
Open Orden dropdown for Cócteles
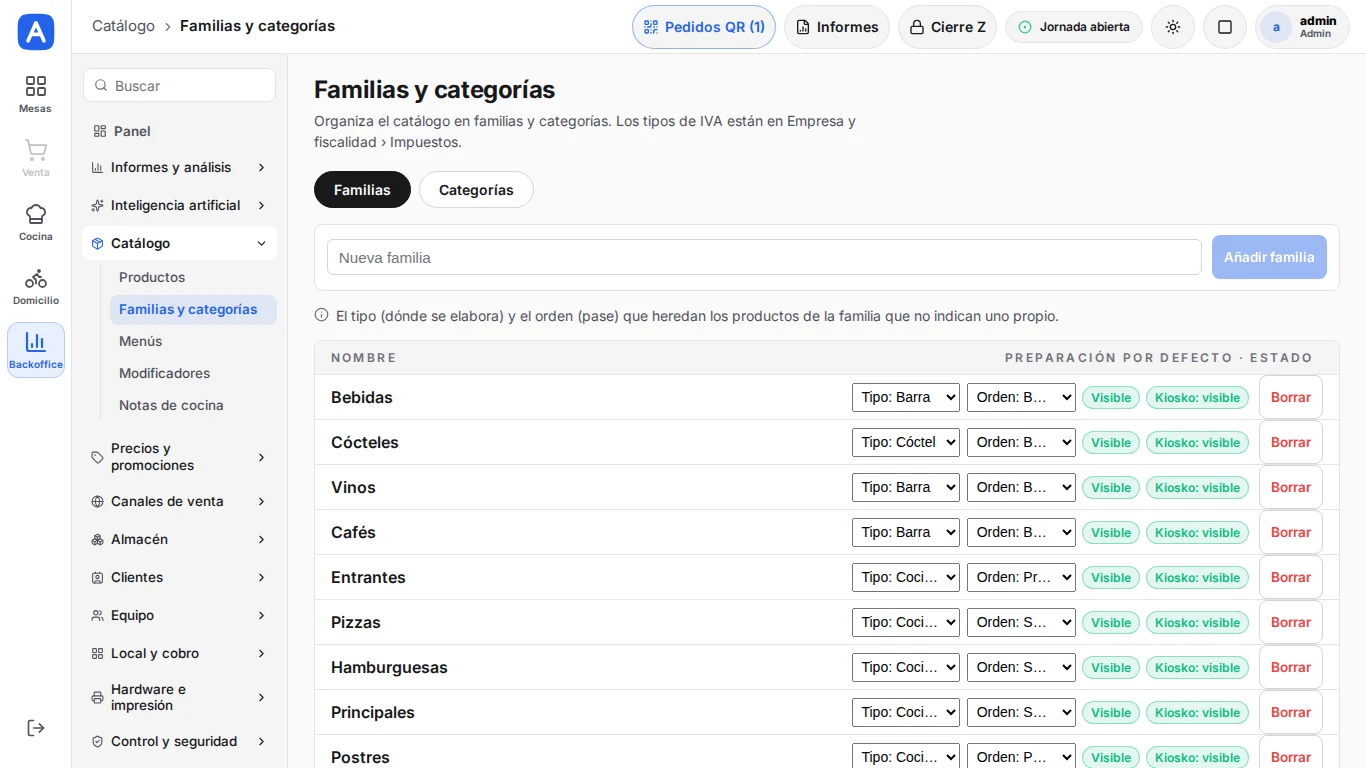click(x=1021, y=442)
